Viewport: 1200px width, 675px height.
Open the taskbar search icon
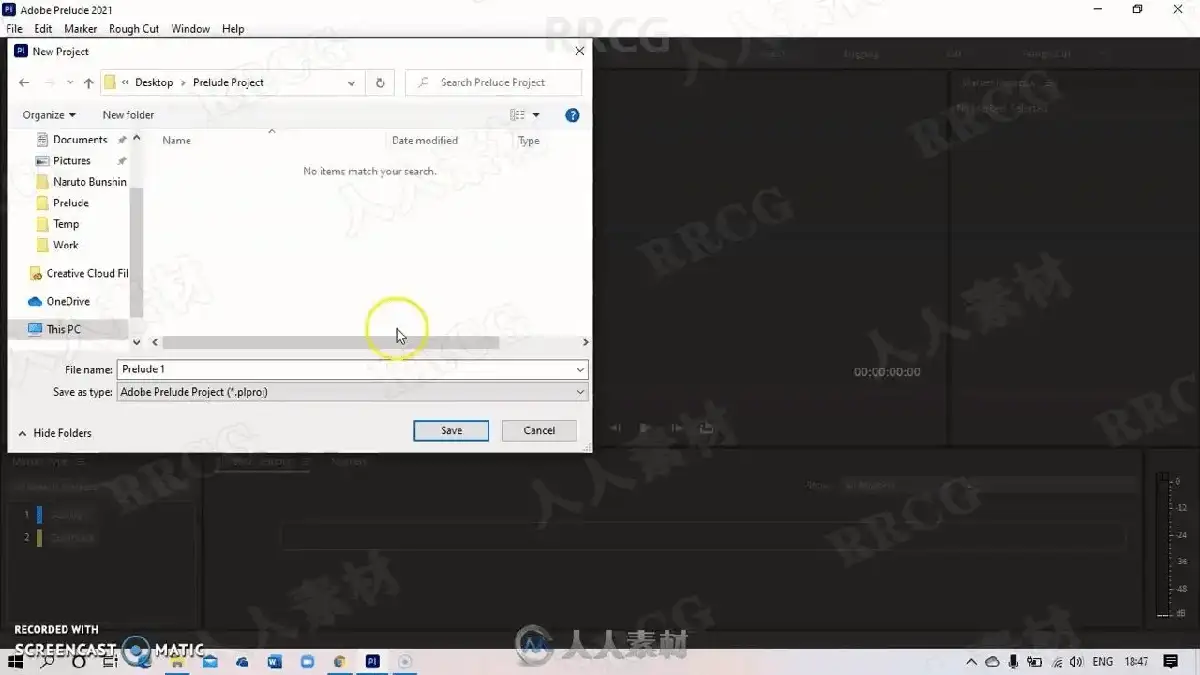tap(47, 662)
